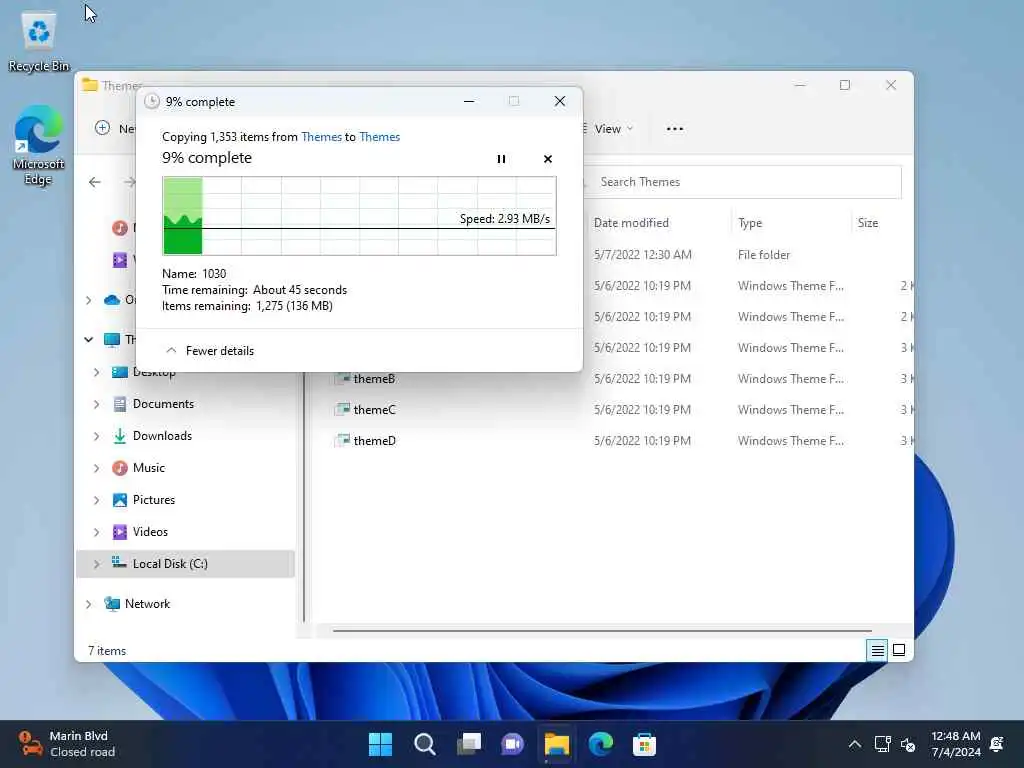1024x768 pixels.
Task: Click the themeD file icon
Action: 342,441
